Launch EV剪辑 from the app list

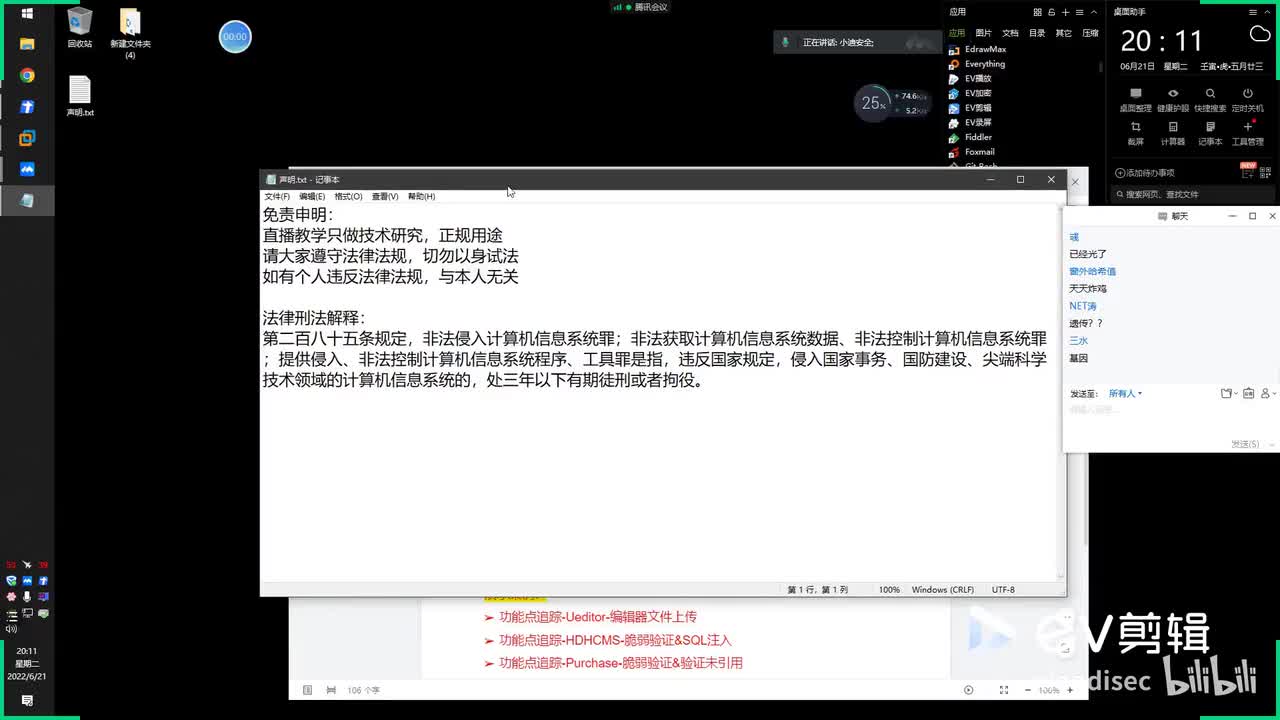point(970,108)
